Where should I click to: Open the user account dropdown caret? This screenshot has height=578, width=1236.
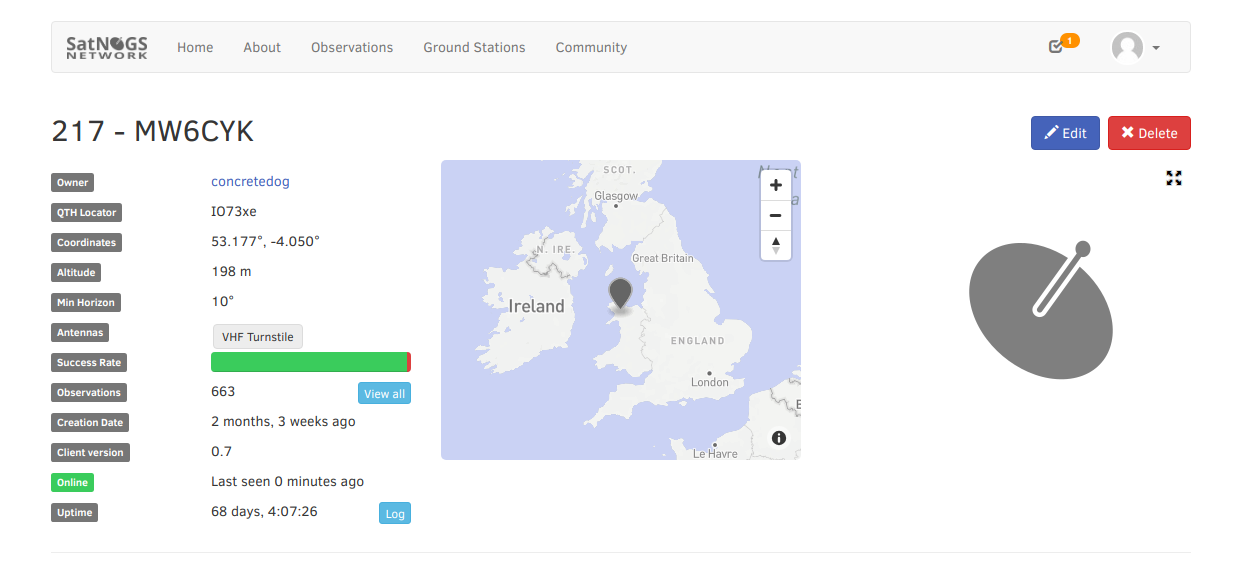tap(1156, 48)
